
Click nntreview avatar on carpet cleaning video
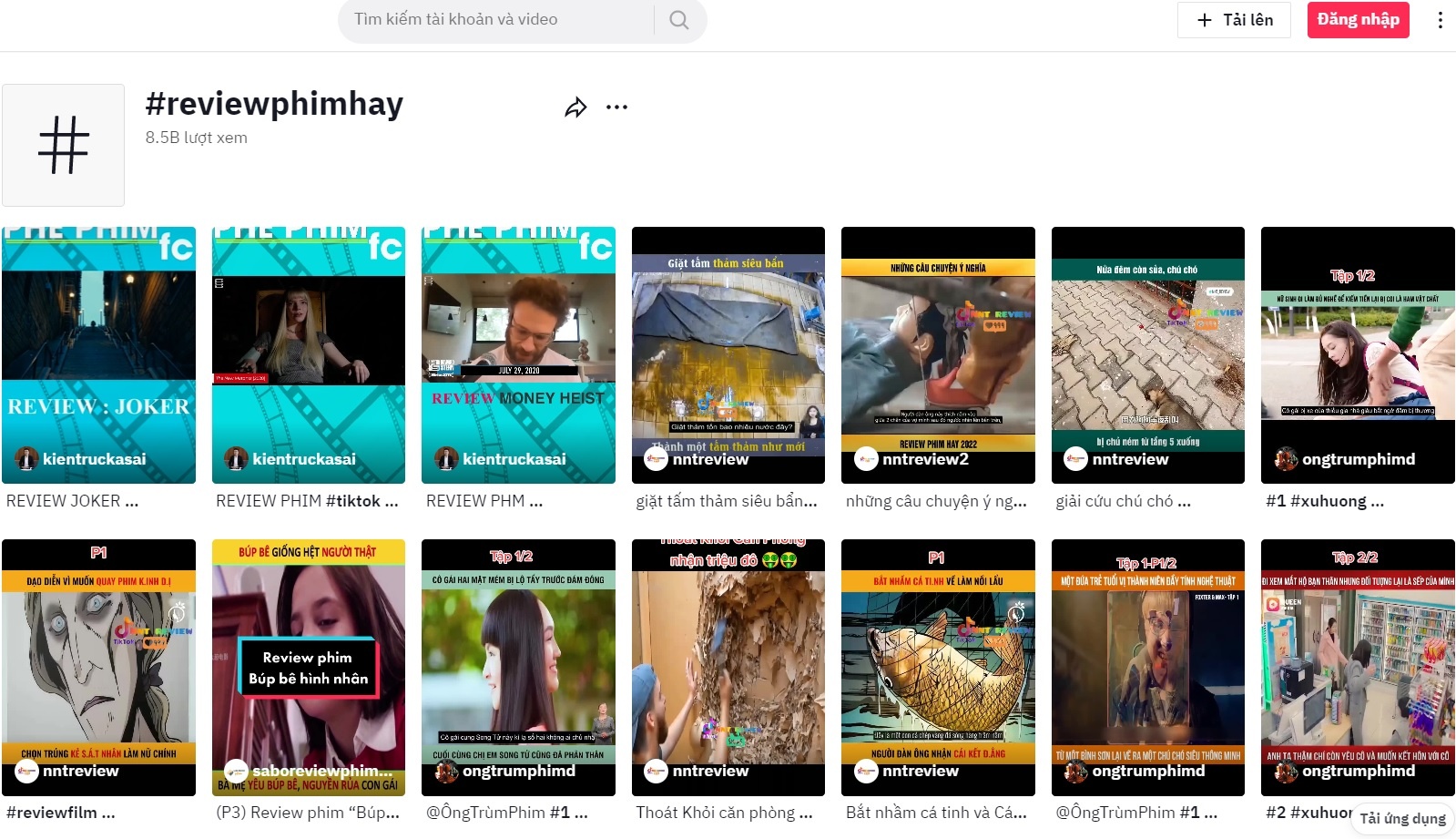tap(656, 459)
